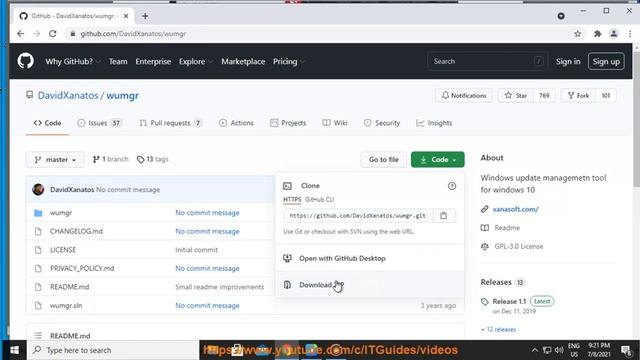
Task: Switch to the Security tab
Action: pyautogui.click(x=382, y=123)
